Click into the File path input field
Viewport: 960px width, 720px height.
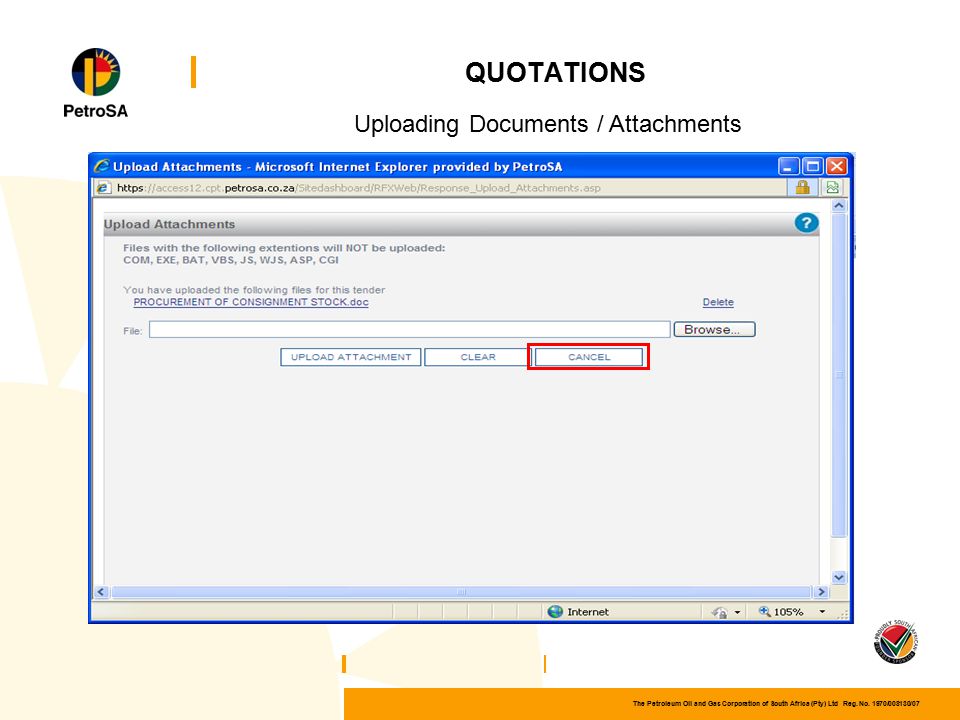coord(410,329)
